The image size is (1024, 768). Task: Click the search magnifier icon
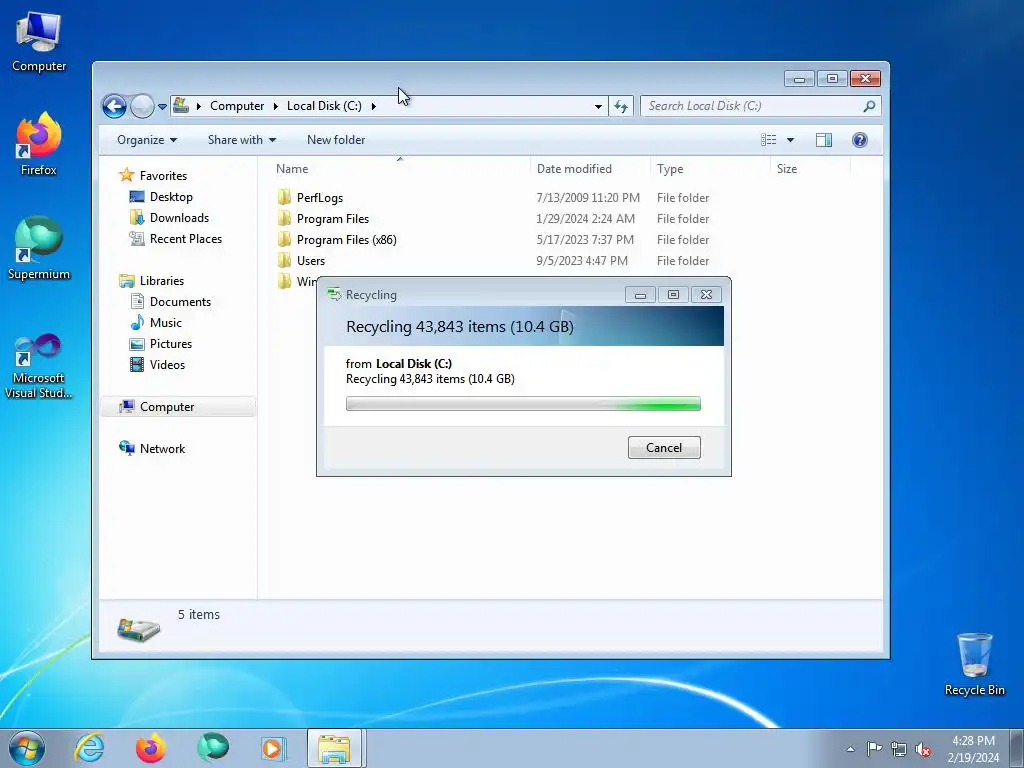869,106
